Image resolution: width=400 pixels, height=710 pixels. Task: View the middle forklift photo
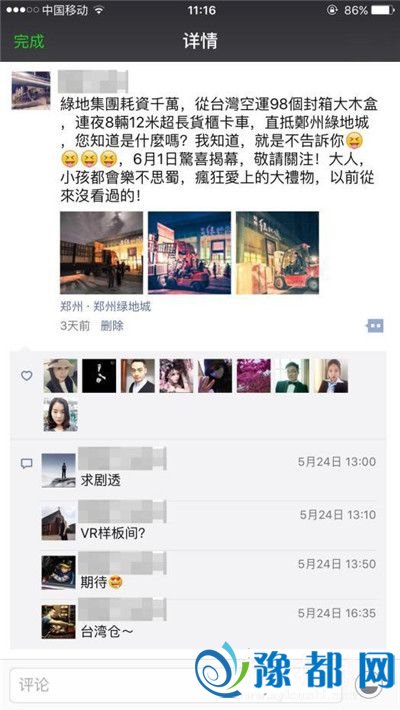[x=189, y=253]
